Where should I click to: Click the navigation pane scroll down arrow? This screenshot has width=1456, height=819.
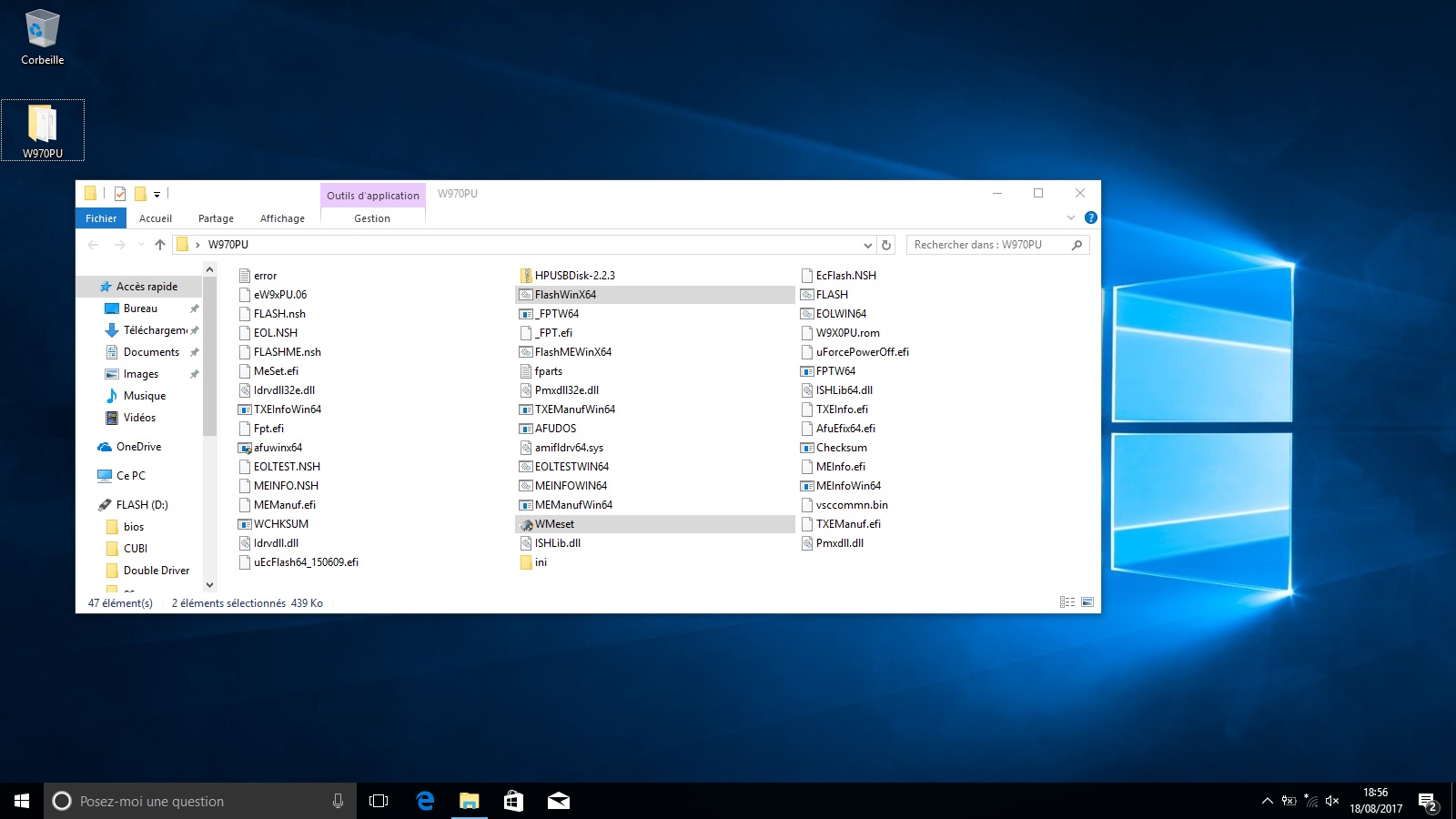pyautogui.click(x=209, y=585)
